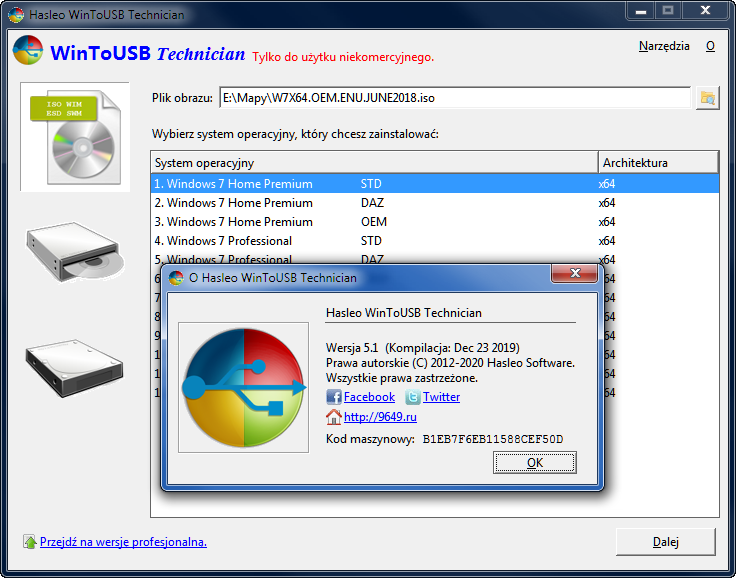Select the ISO/WIM image file source icon

(x=75, y=137)
